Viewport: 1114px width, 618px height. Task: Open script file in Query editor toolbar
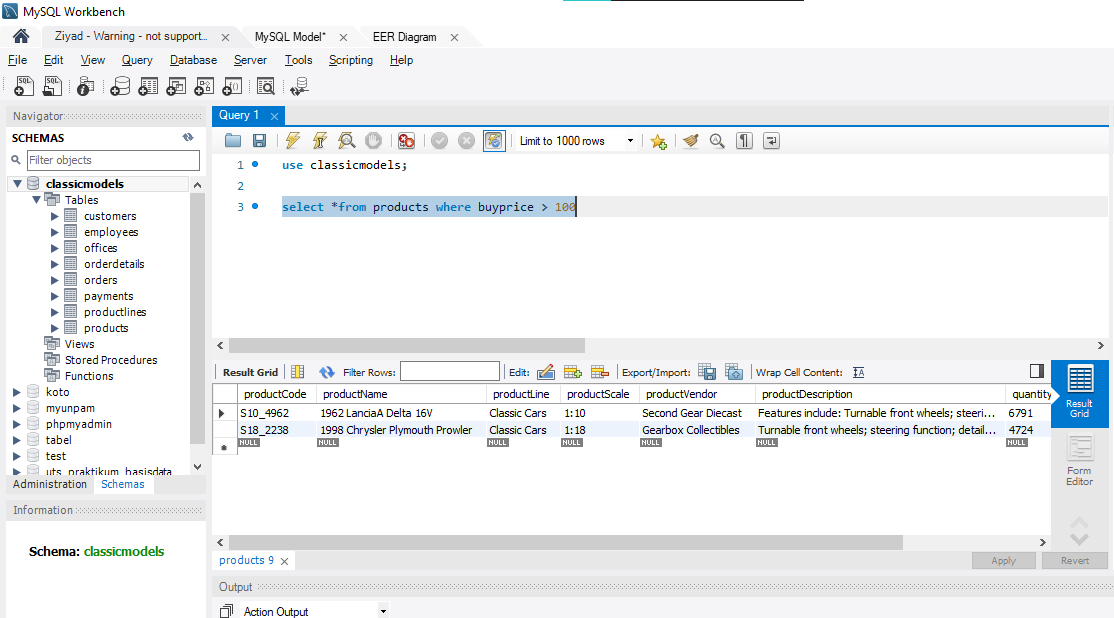pyautogui.click(x=232, y=141)
